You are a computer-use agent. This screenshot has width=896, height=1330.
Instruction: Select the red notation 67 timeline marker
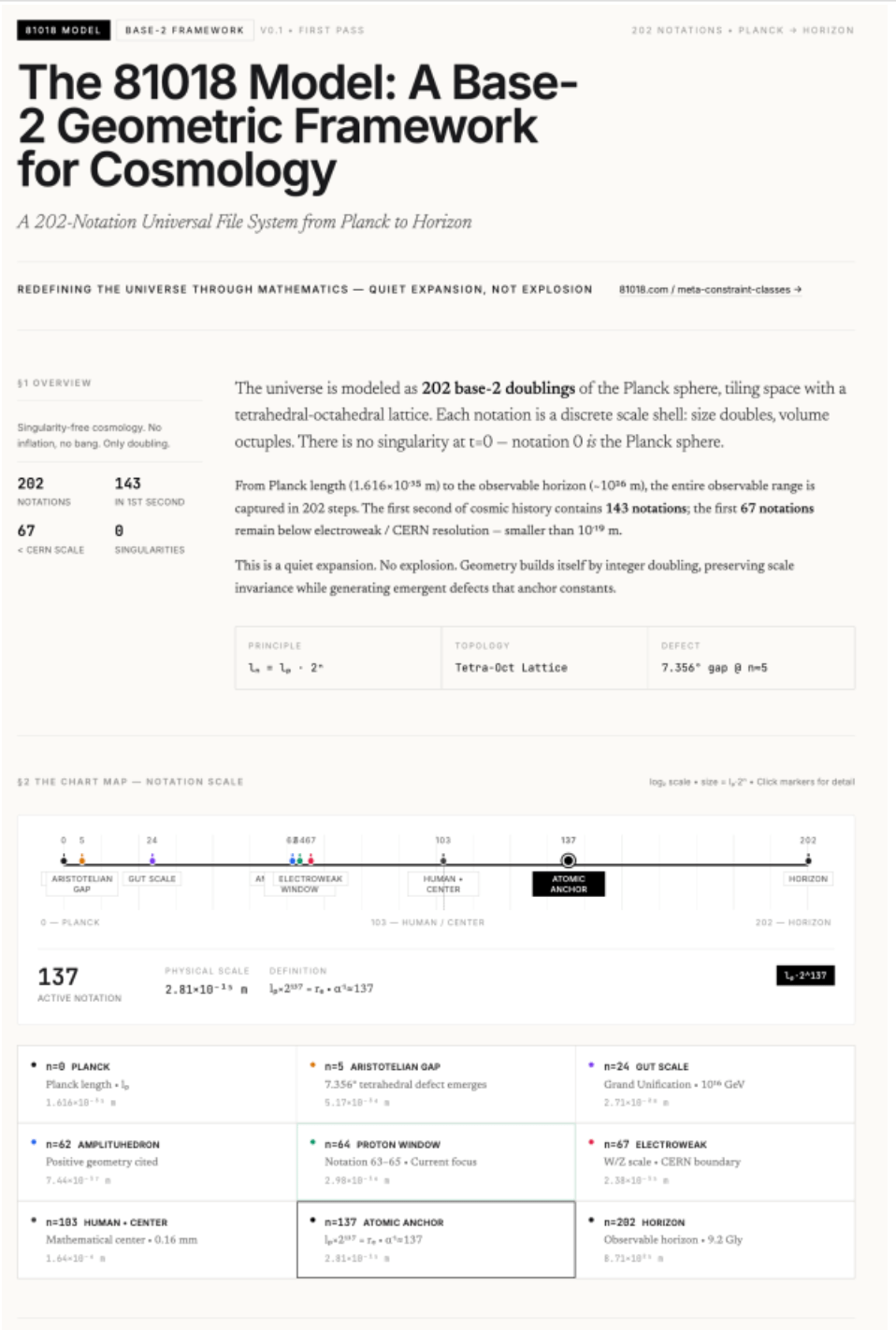click(x=311, y=860)
